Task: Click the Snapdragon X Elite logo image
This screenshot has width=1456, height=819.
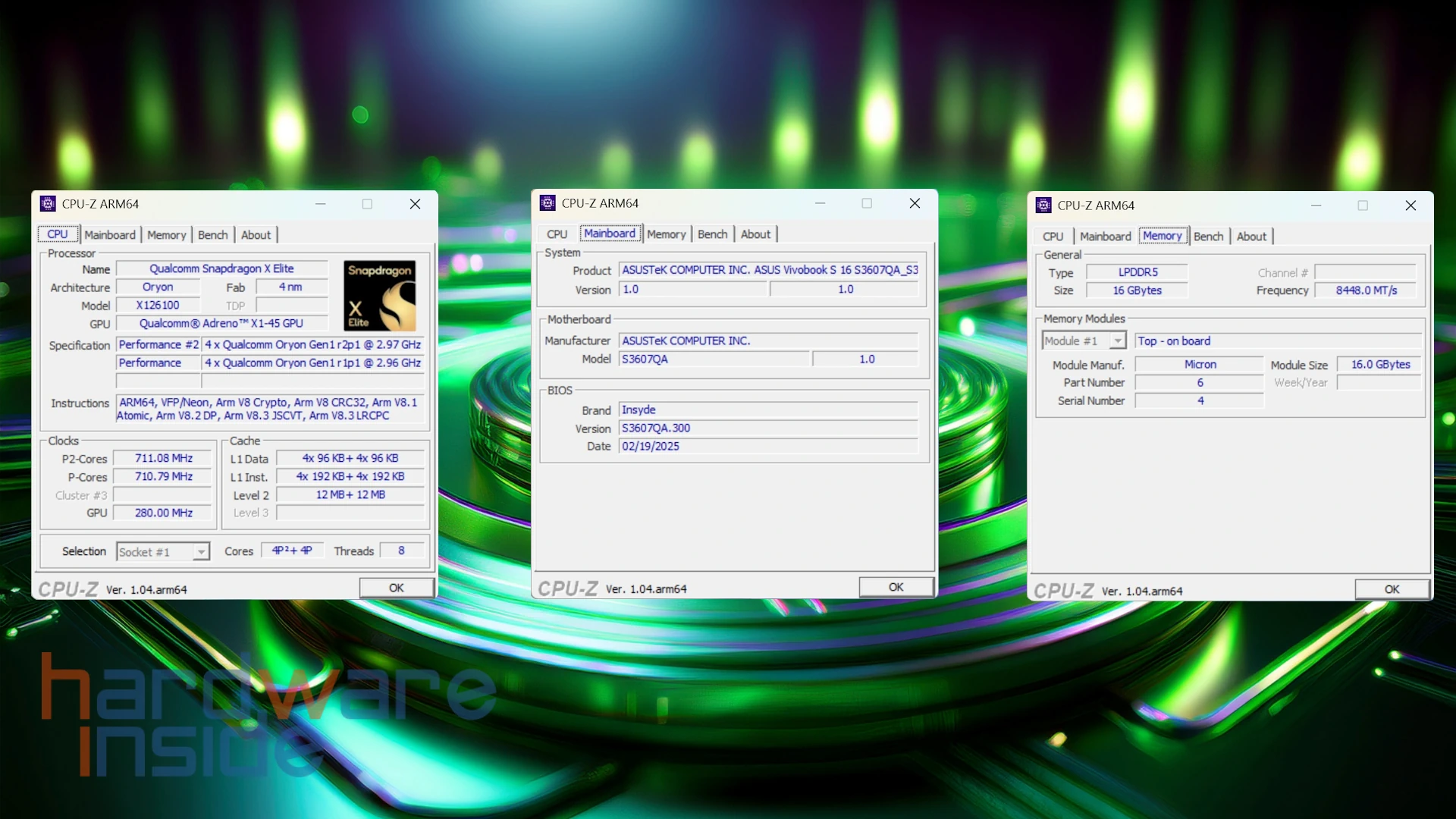Action: (x=379, y=296)
